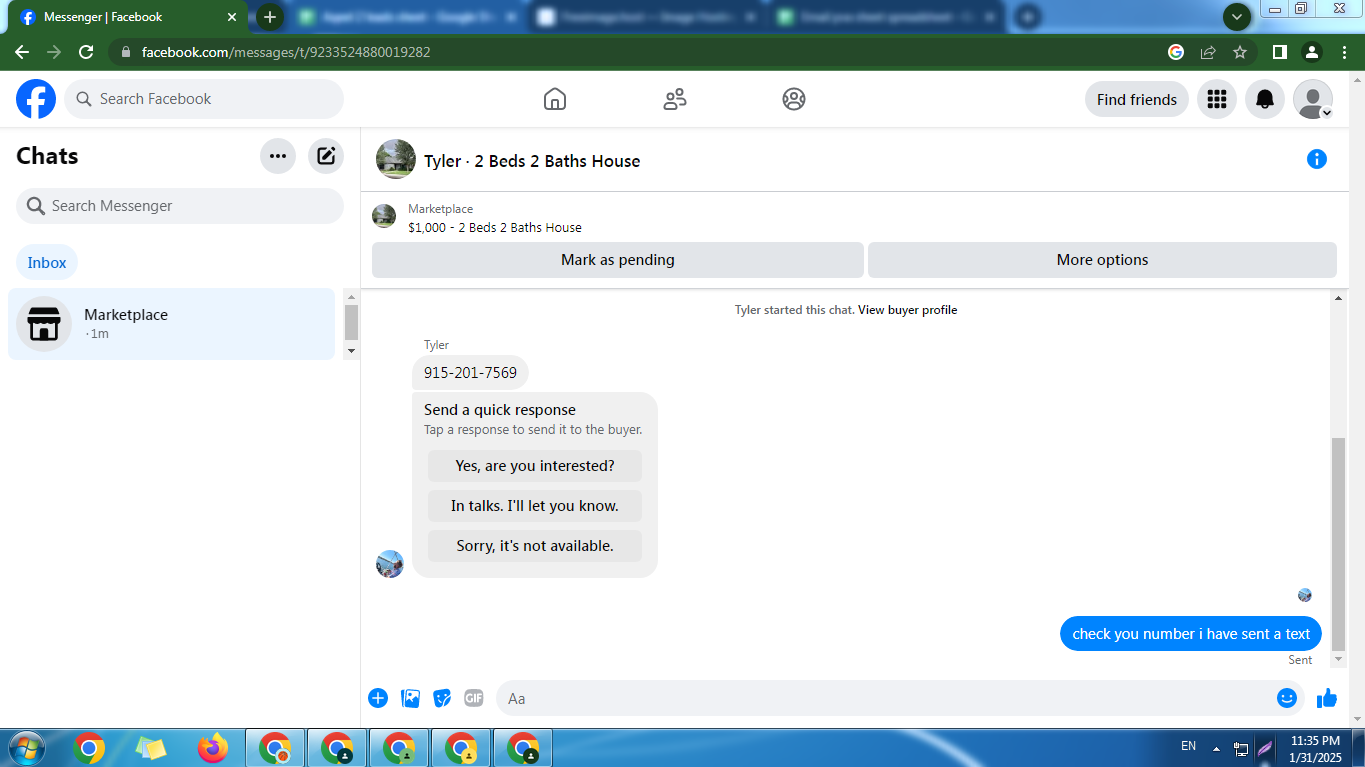Show notifications with the bell icon
1365x767 pixels.
[1265, 99]
